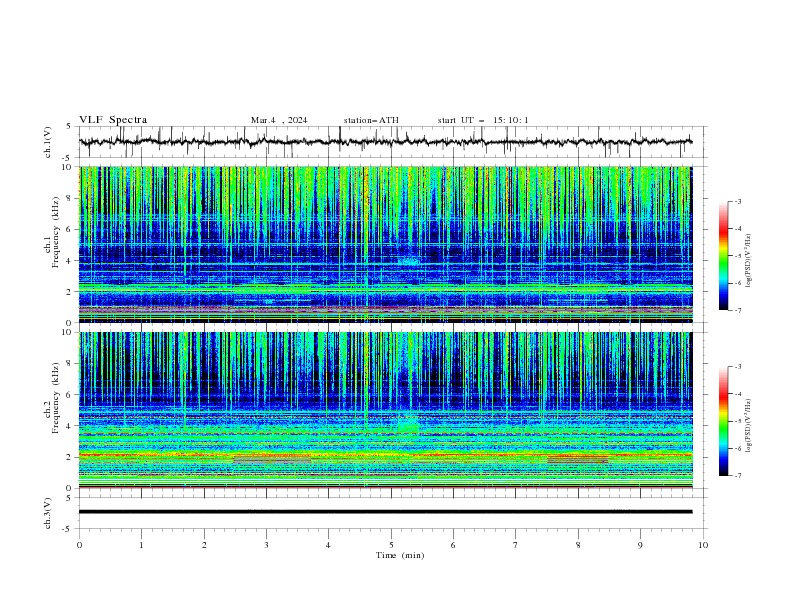This screenshot has height=612, width=792.
Task: Click the ch.3 flat black trace
Action: pos(385,512)
